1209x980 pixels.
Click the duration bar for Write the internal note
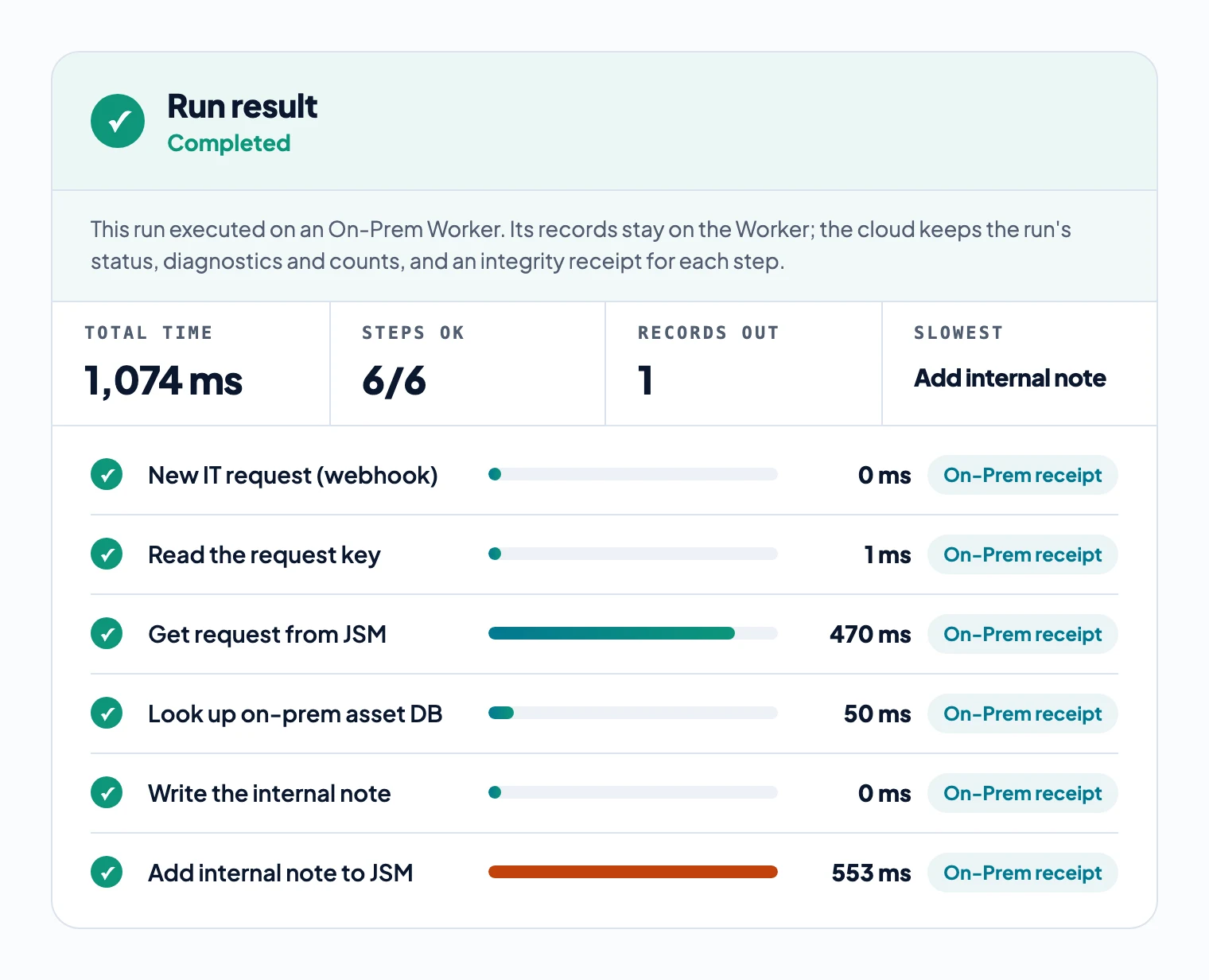coord(633,792)
